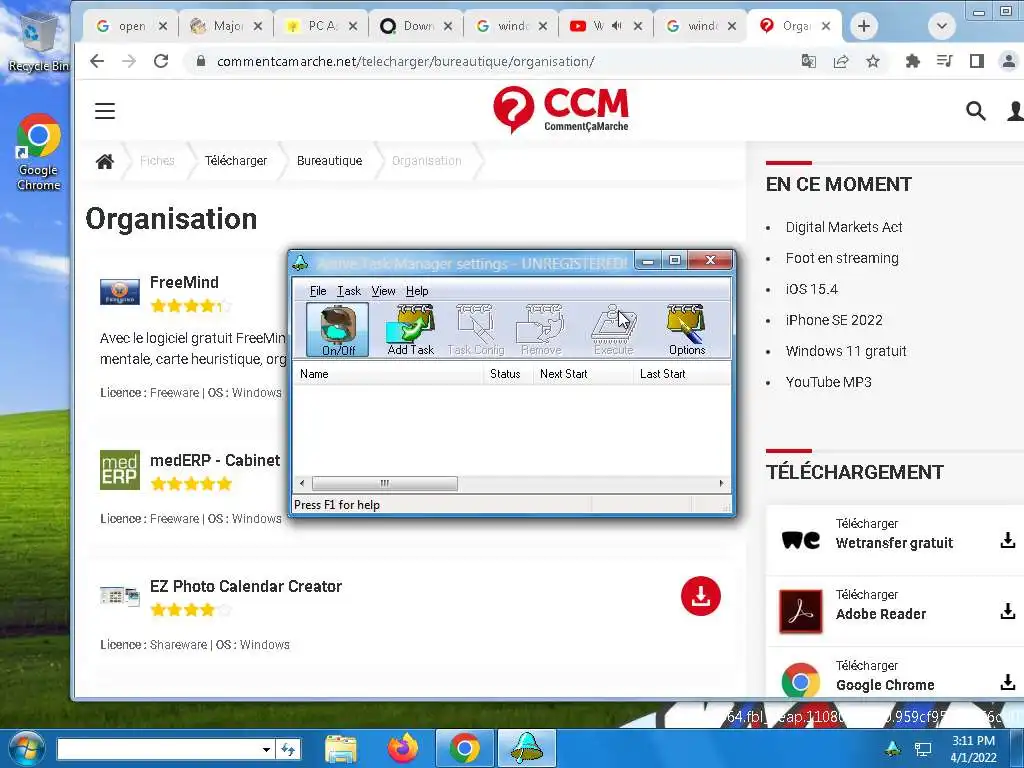1024x768 pixels.
Task: Launch Firefox from the taskbar
Action: pyautogui.click(x=402, y=748)
